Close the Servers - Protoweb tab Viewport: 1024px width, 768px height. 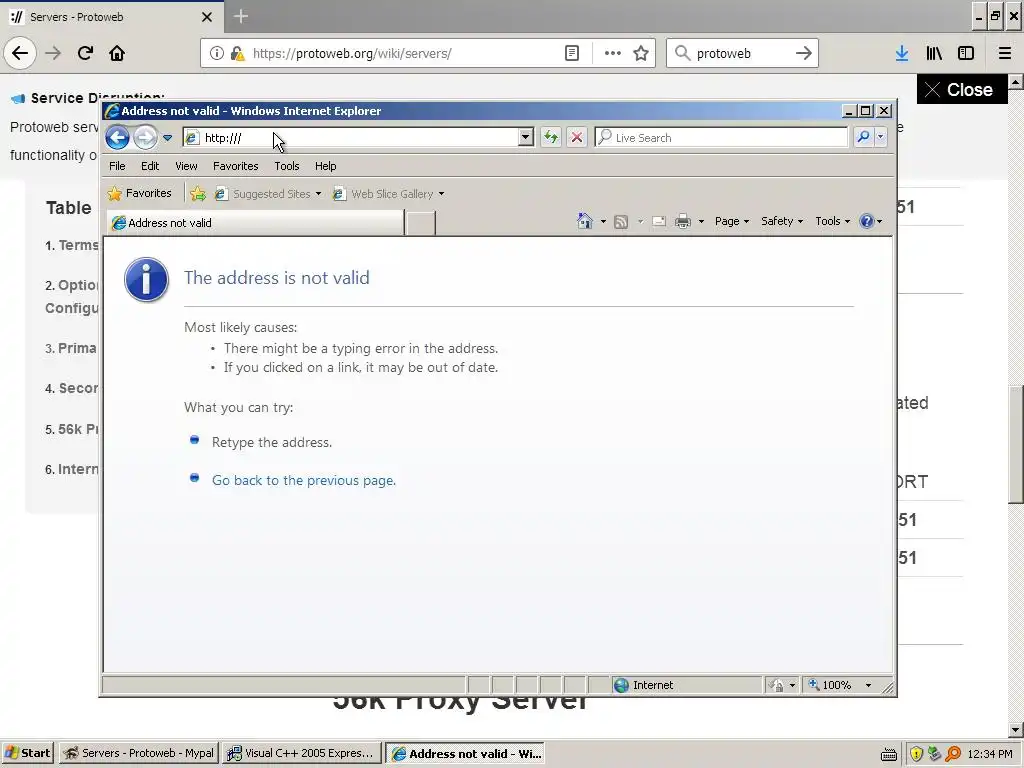coord(206,17)
